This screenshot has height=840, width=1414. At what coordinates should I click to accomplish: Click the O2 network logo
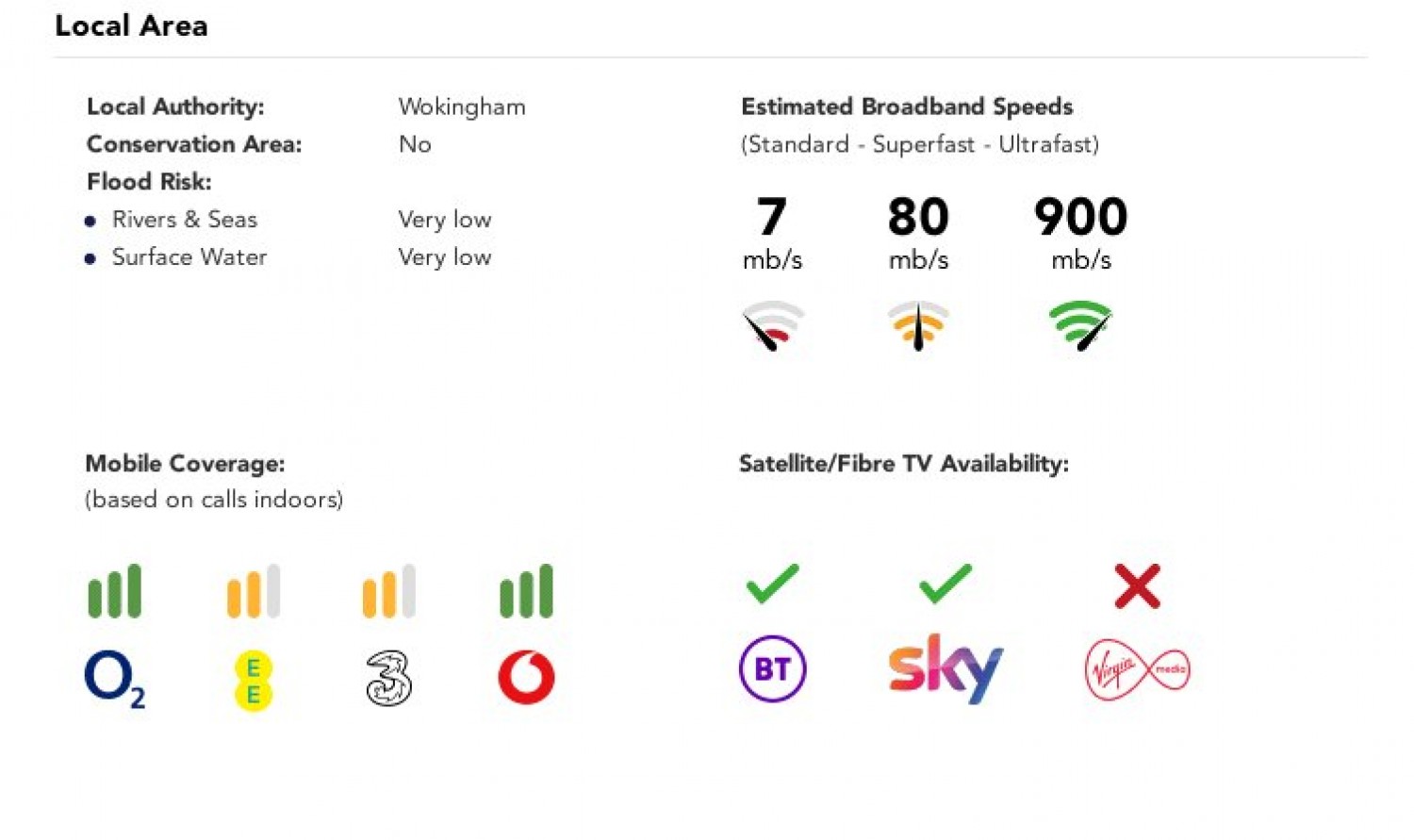114,679
